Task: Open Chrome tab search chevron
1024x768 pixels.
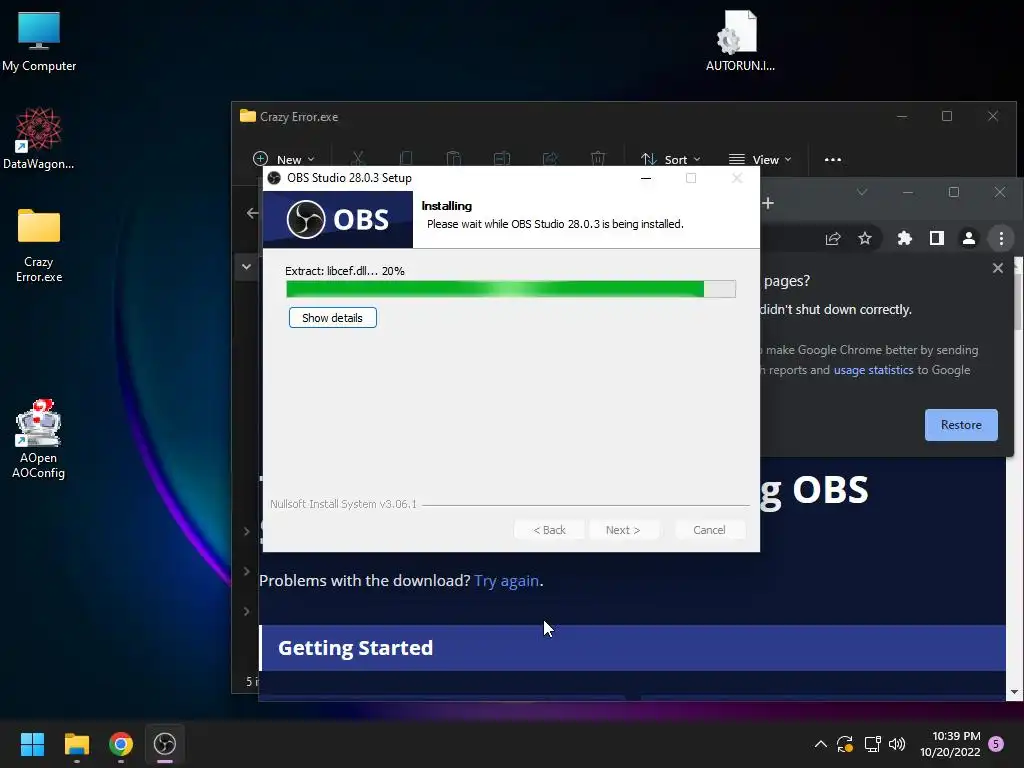Action: 862,192
